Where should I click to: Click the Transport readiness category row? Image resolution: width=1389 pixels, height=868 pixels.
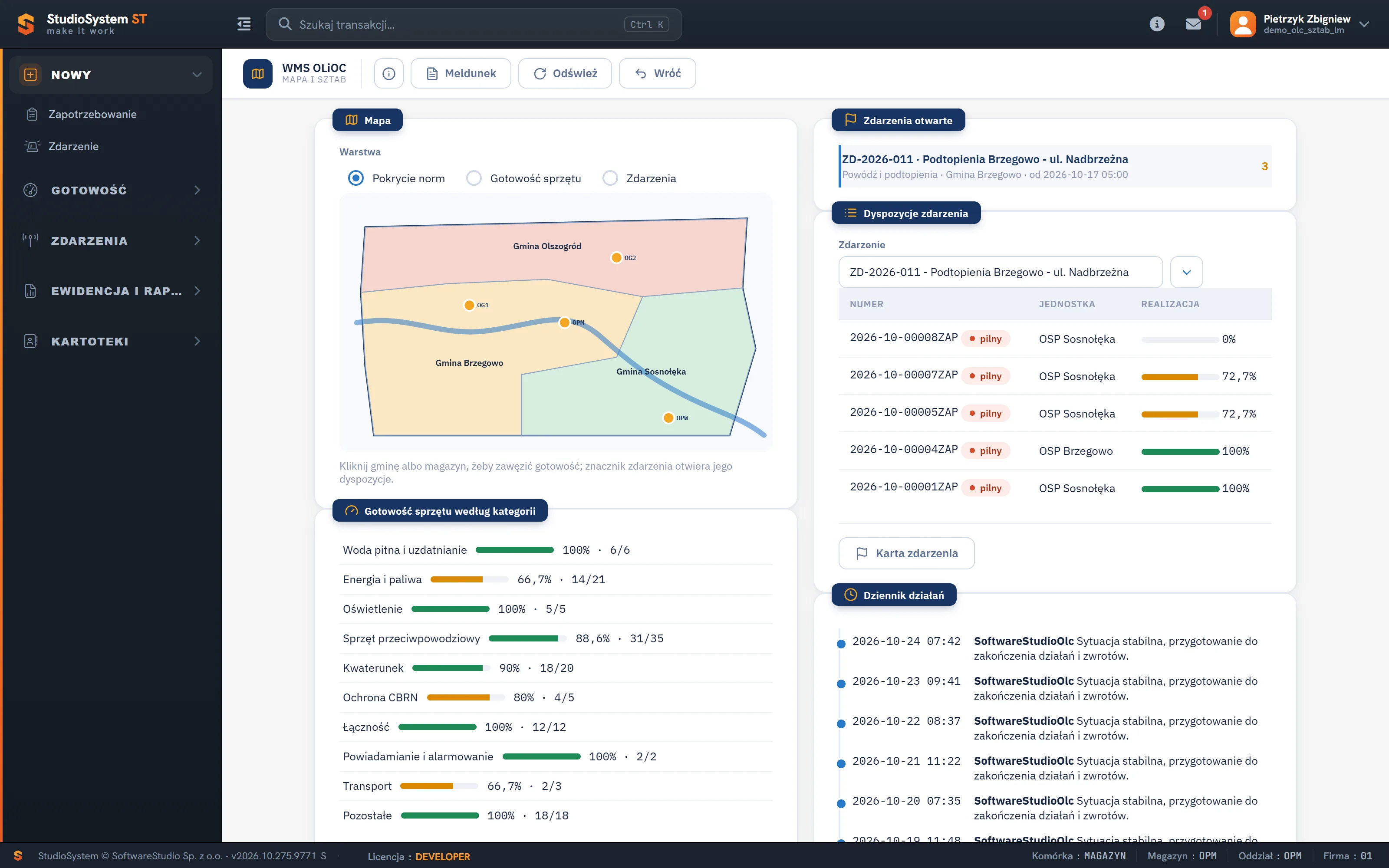[x=556, y=786]
